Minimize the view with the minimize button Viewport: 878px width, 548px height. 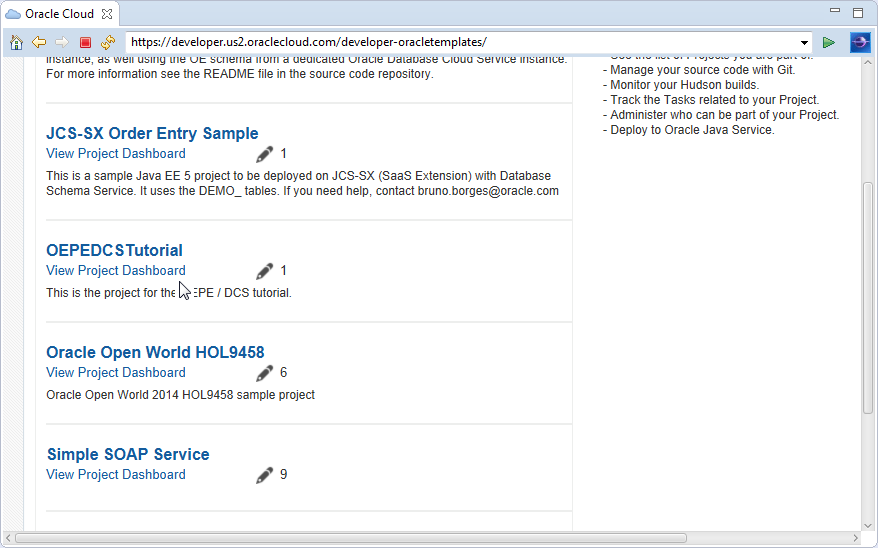[835, 11]
